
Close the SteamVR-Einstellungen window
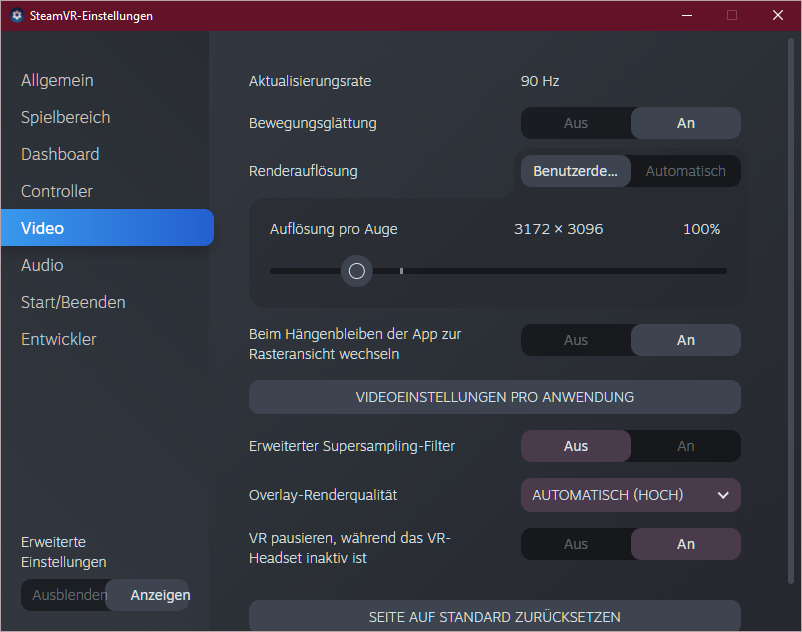777,15
